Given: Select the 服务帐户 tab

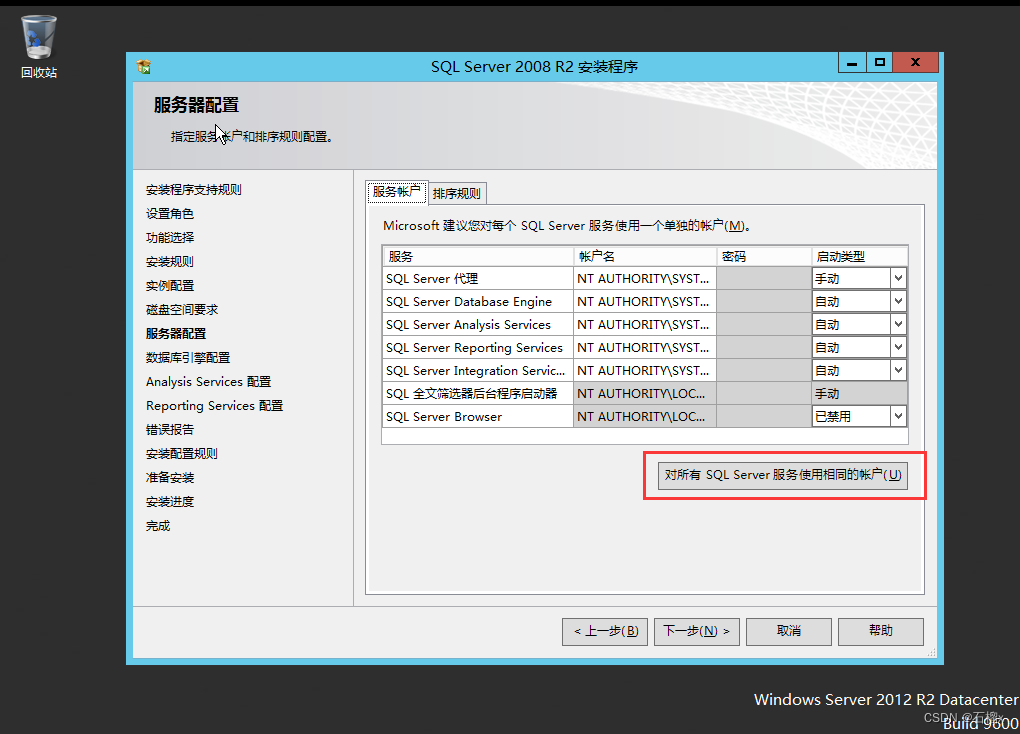Looking at the screenshot, I should 396,192.
